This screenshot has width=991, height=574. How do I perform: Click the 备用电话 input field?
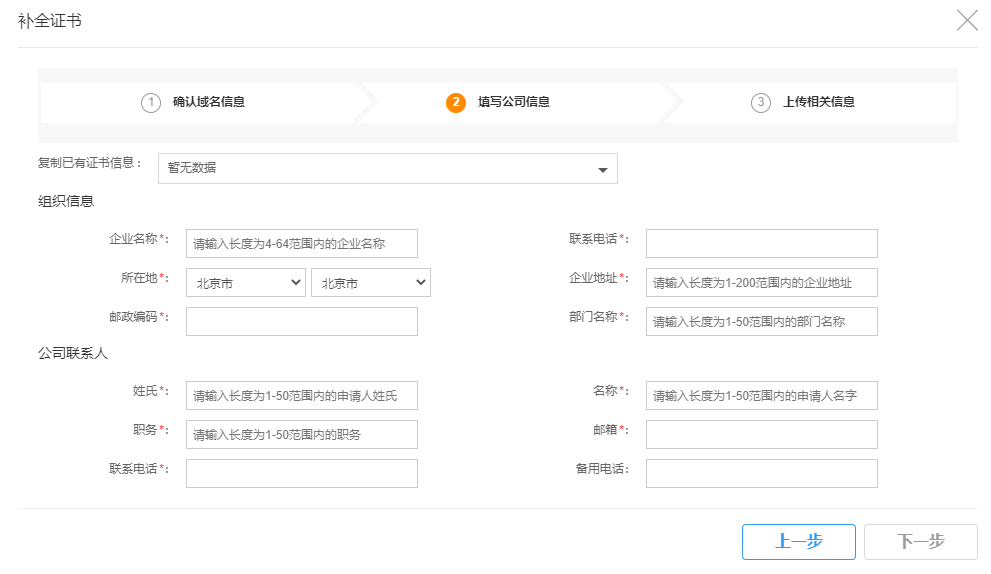point(762,473)
